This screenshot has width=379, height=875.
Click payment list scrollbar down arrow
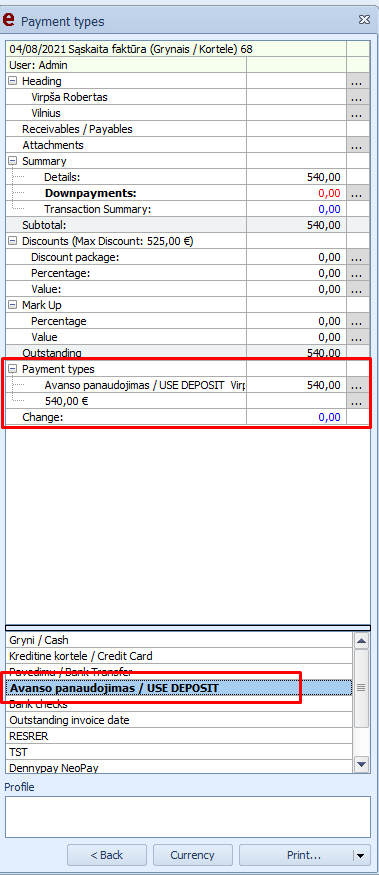(x=362, y=764)
